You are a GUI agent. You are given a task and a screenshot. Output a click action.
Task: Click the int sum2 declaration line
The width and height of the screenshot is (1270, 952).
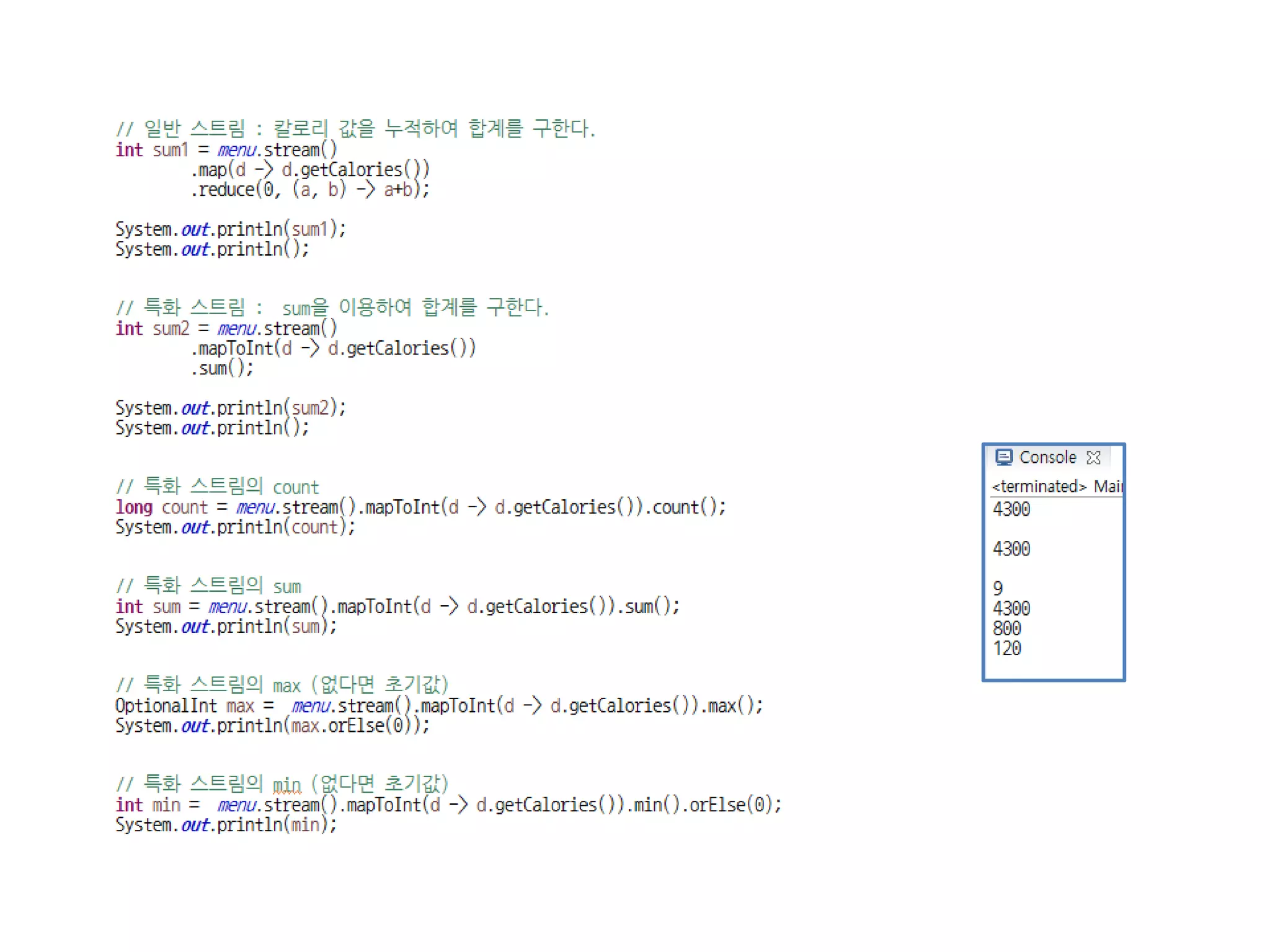[x=226, y=328]
